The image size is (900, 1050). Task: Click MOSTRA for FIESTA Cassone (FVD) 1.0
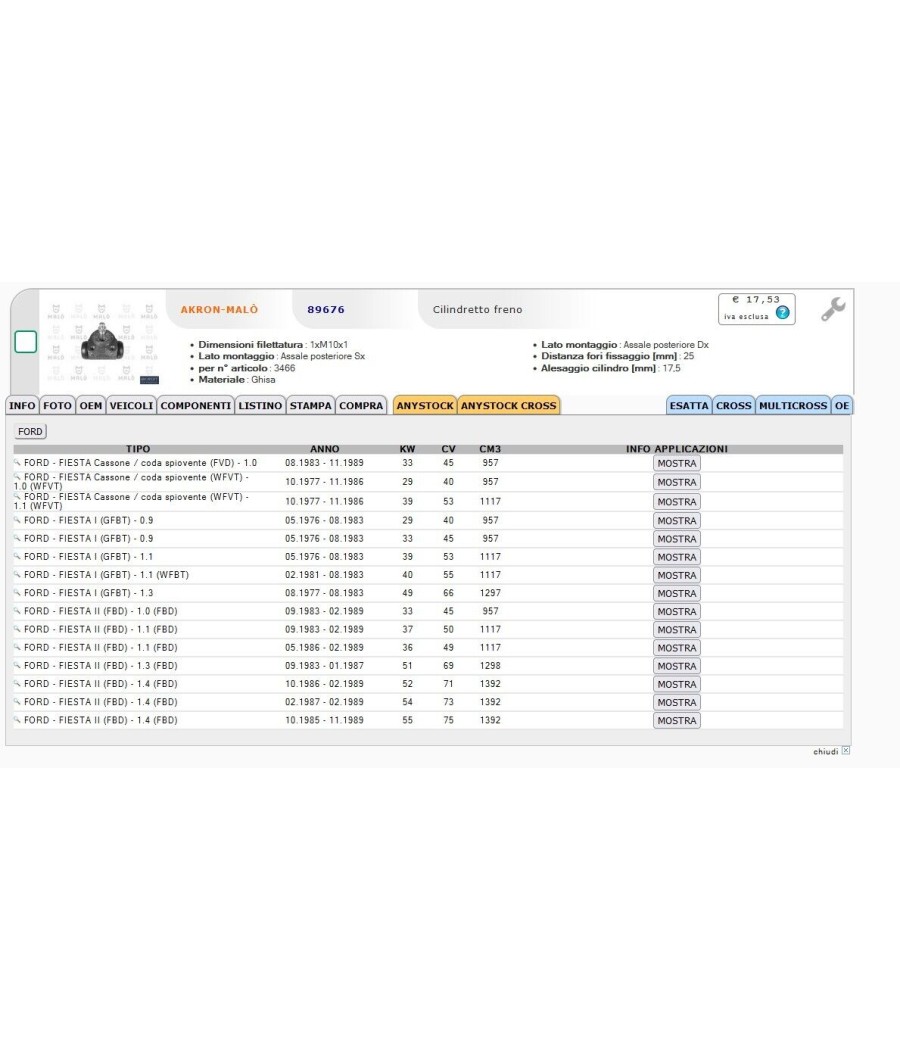(676, 463)
